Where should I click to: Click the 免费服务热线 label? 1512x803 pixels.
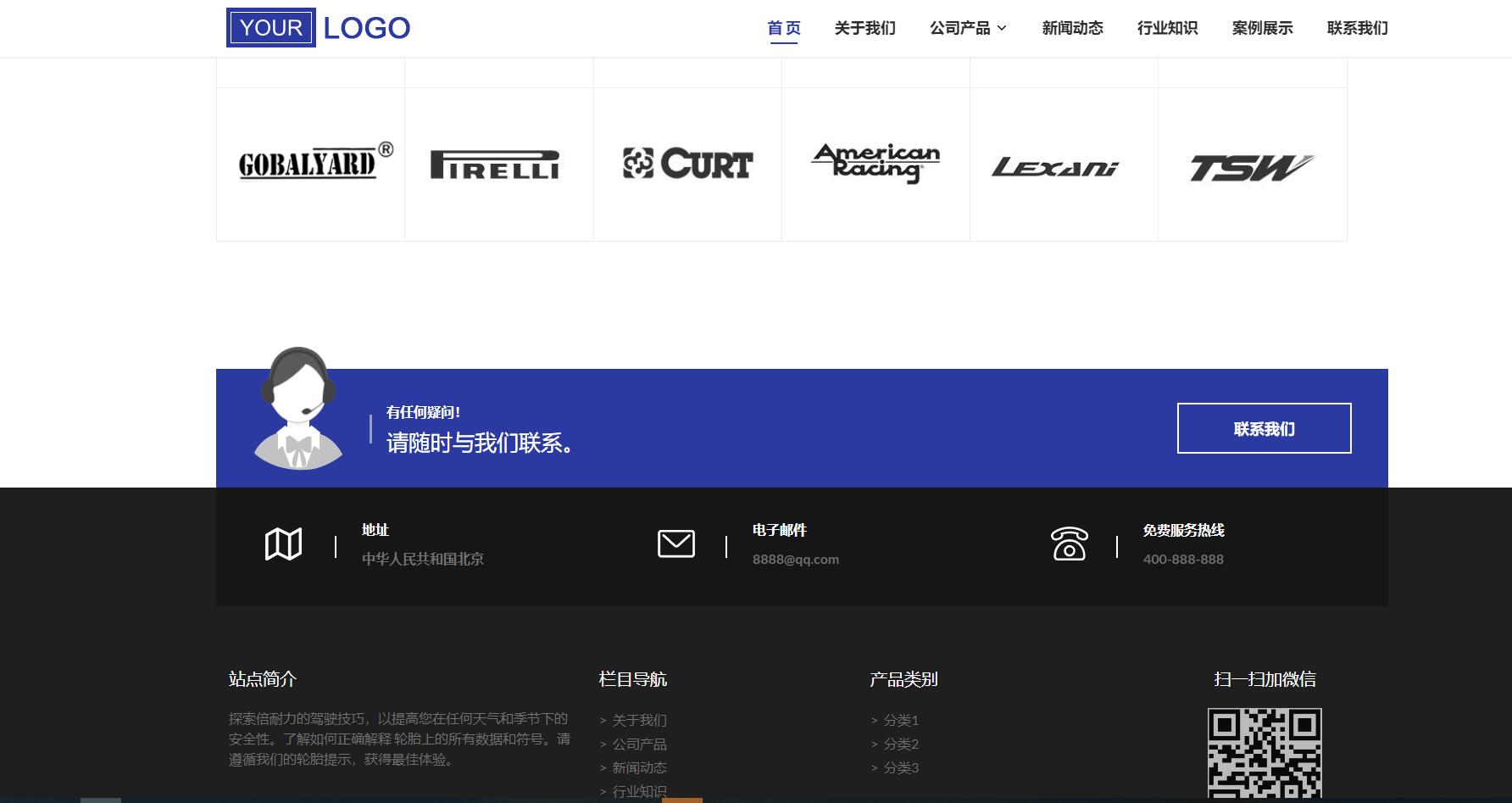click(x=1183, y=530)
